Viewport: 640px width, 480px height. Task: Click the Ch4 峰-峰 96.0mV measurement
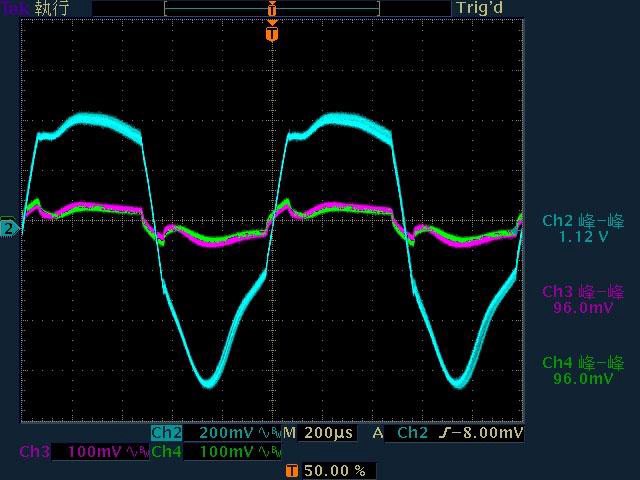point(582,371)
